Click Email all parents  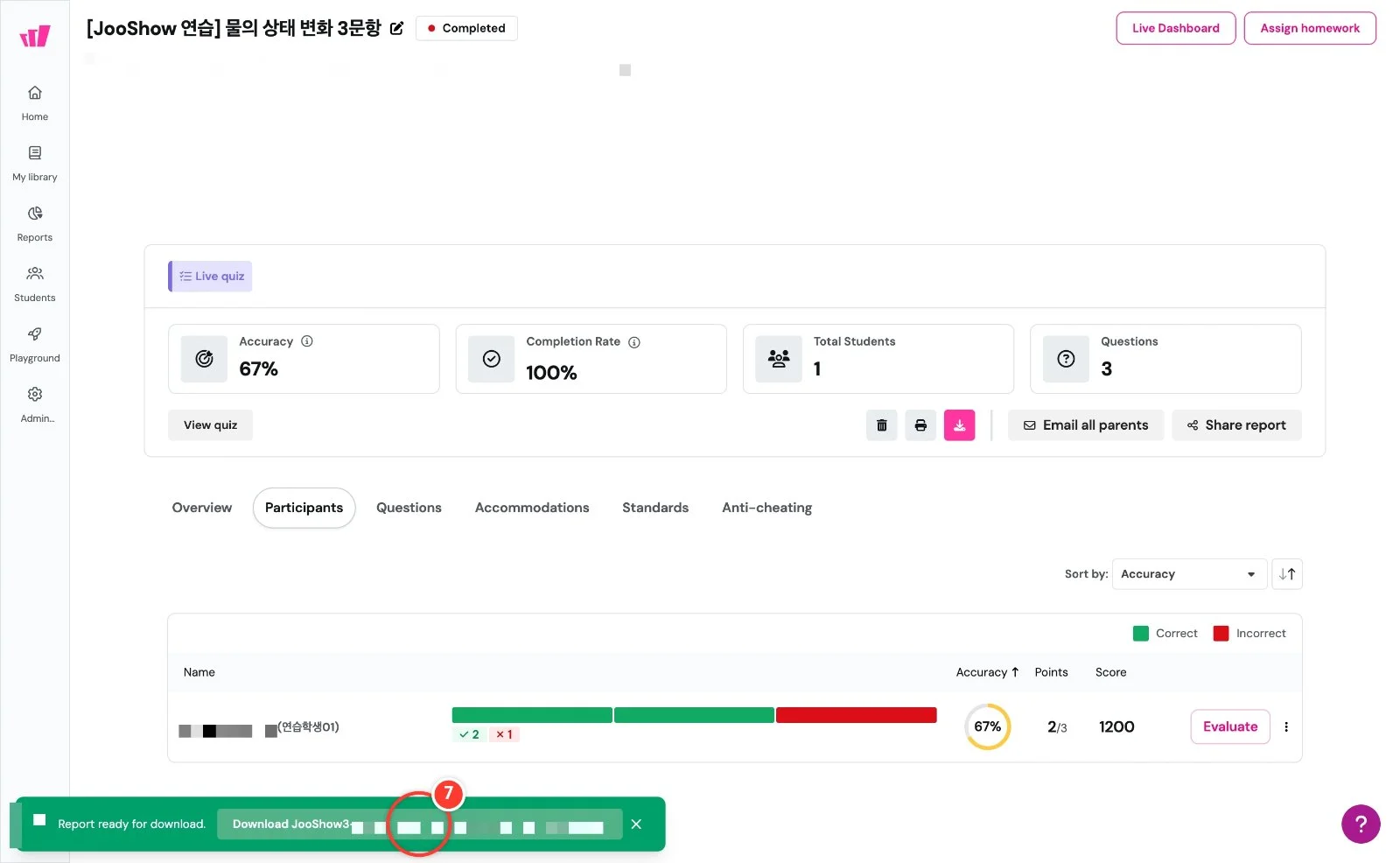(1086, 425)
